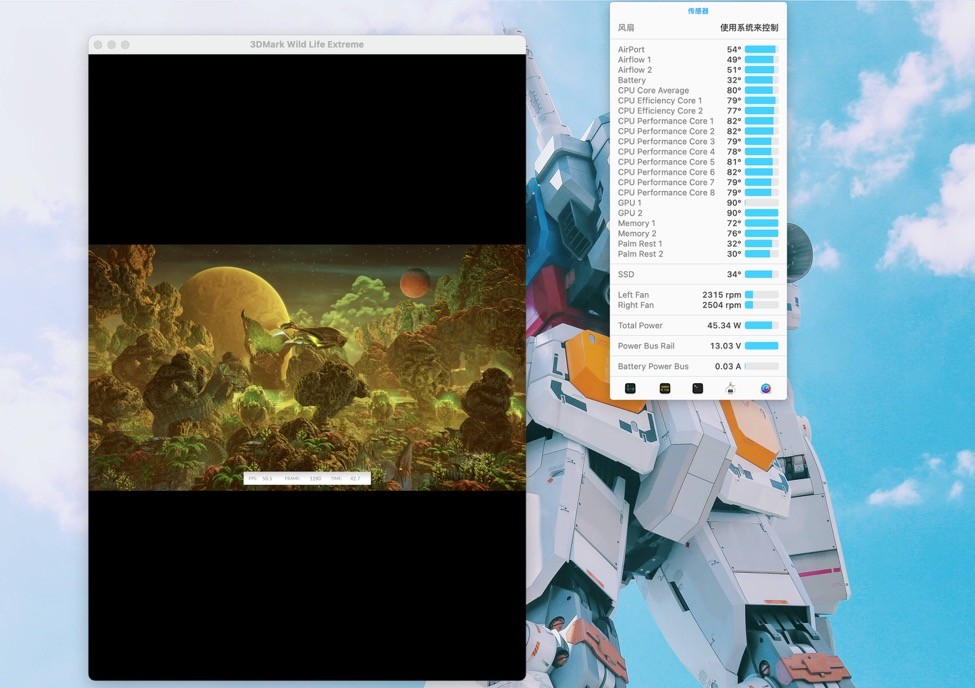
Task: Select CPU Performance Core 6 row
Action: [x=698, y=172]
